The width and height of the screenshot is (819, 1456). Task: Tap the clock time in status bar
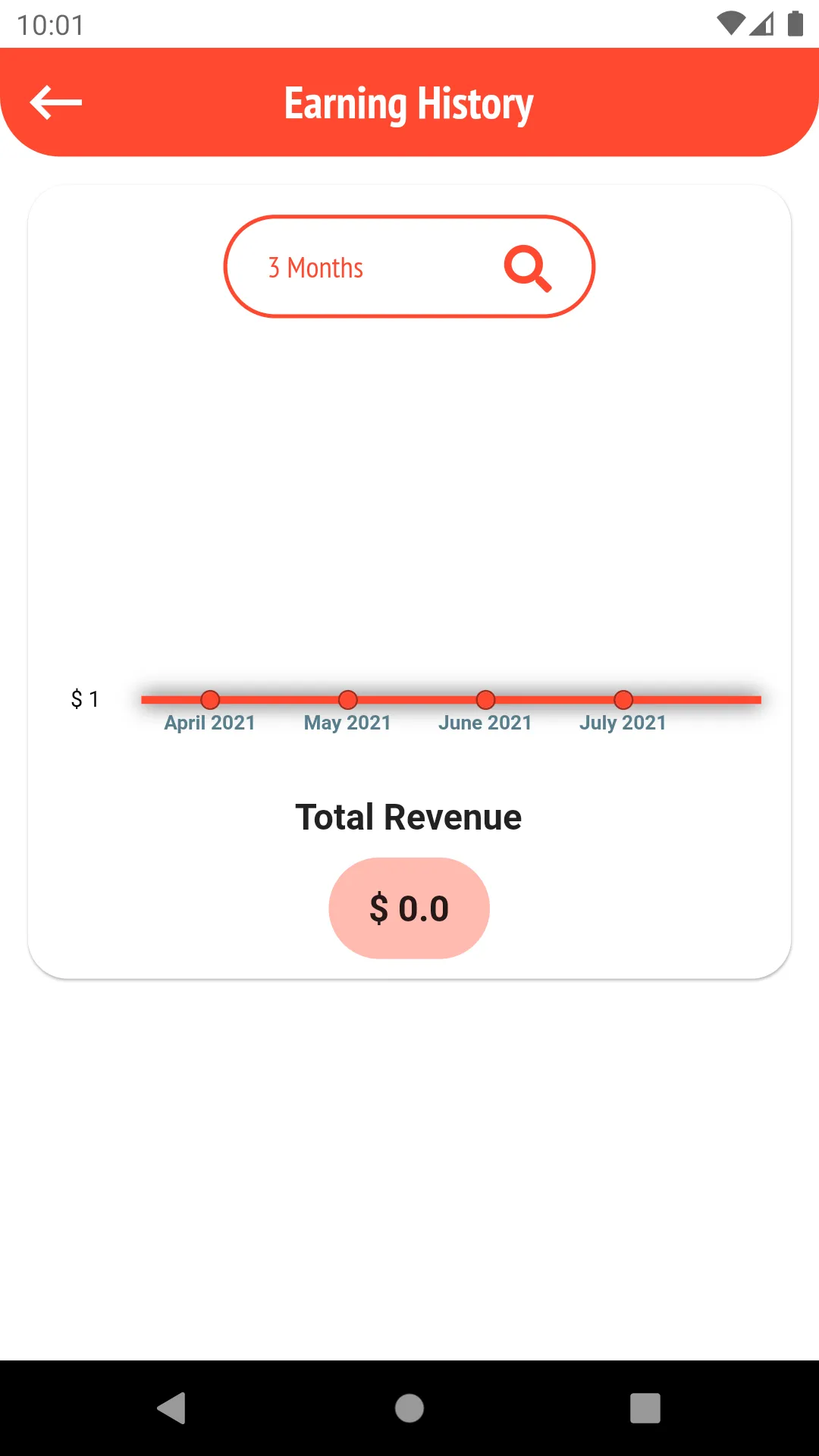point(50,25)
